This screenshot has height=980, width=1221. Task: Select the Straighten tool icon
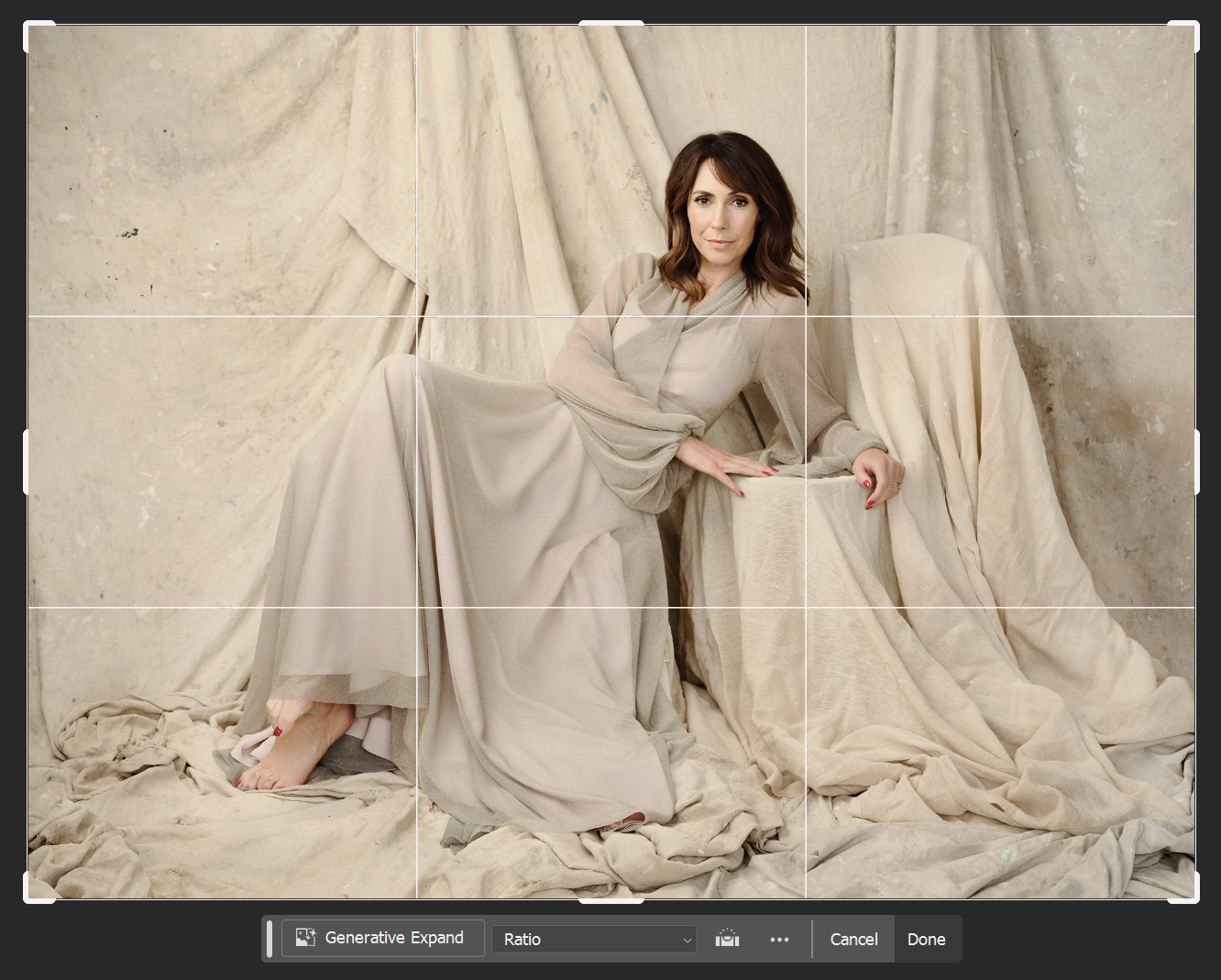click(727, 939)
